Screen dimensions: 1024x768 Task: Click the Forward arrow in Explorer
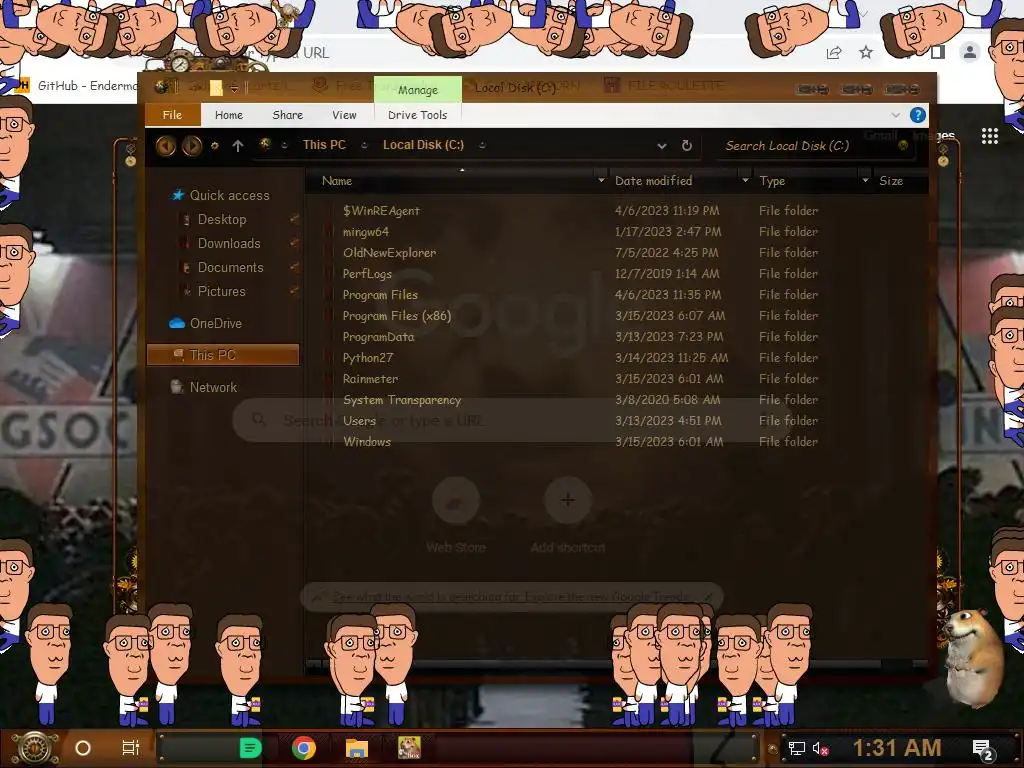[x=191, y=146]
